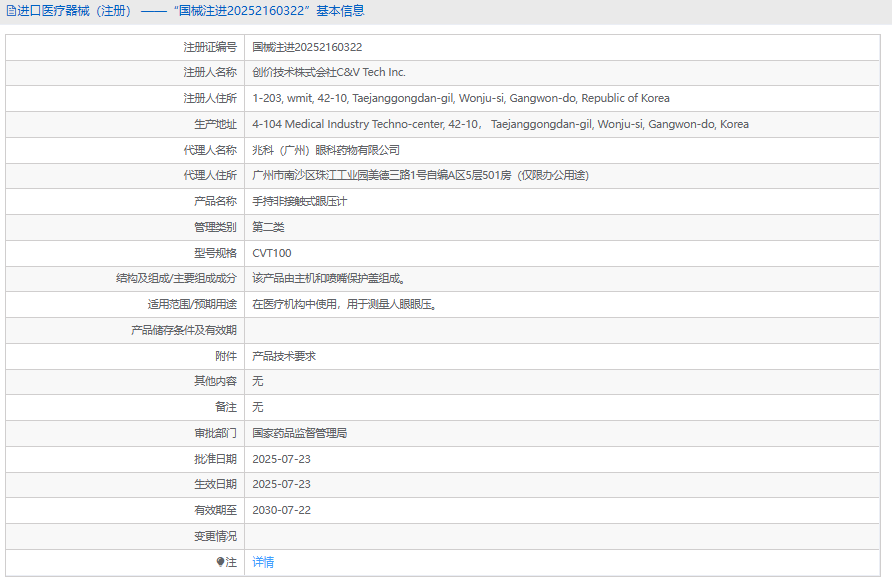Image resolution: width=892 pixels, height=584 pixels.
Task: Click the empty 变更情况 cell
Action: pyautogui.click(x=560, y=537)
